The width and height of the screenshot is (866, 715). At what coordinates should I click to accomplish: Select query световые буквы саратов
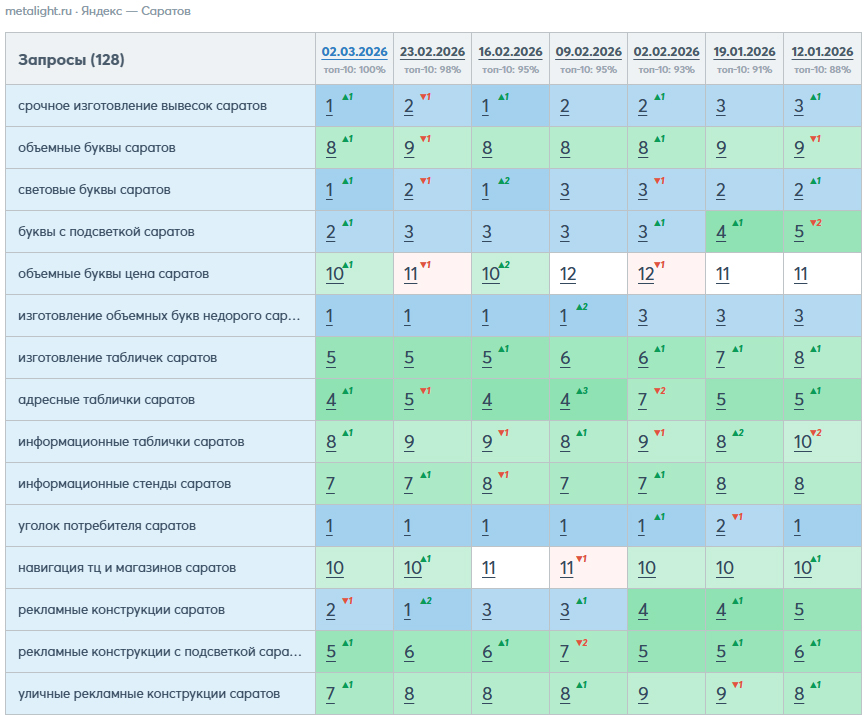pyautogui.click(x=94, y=189)
